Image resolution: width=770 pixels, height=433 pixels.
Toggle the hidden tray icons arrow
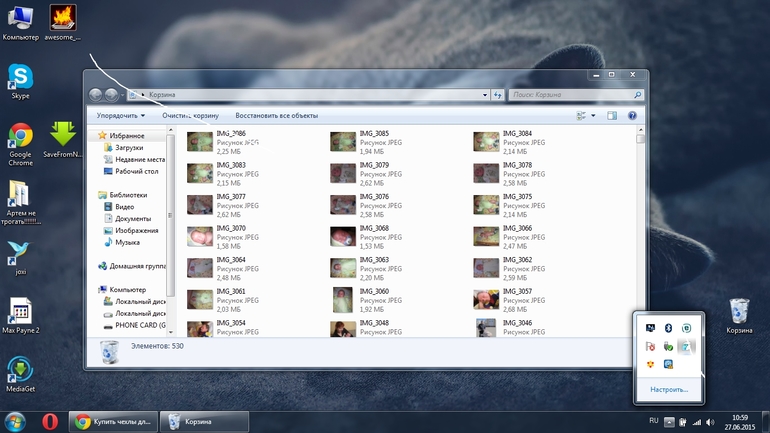[670, 421]
